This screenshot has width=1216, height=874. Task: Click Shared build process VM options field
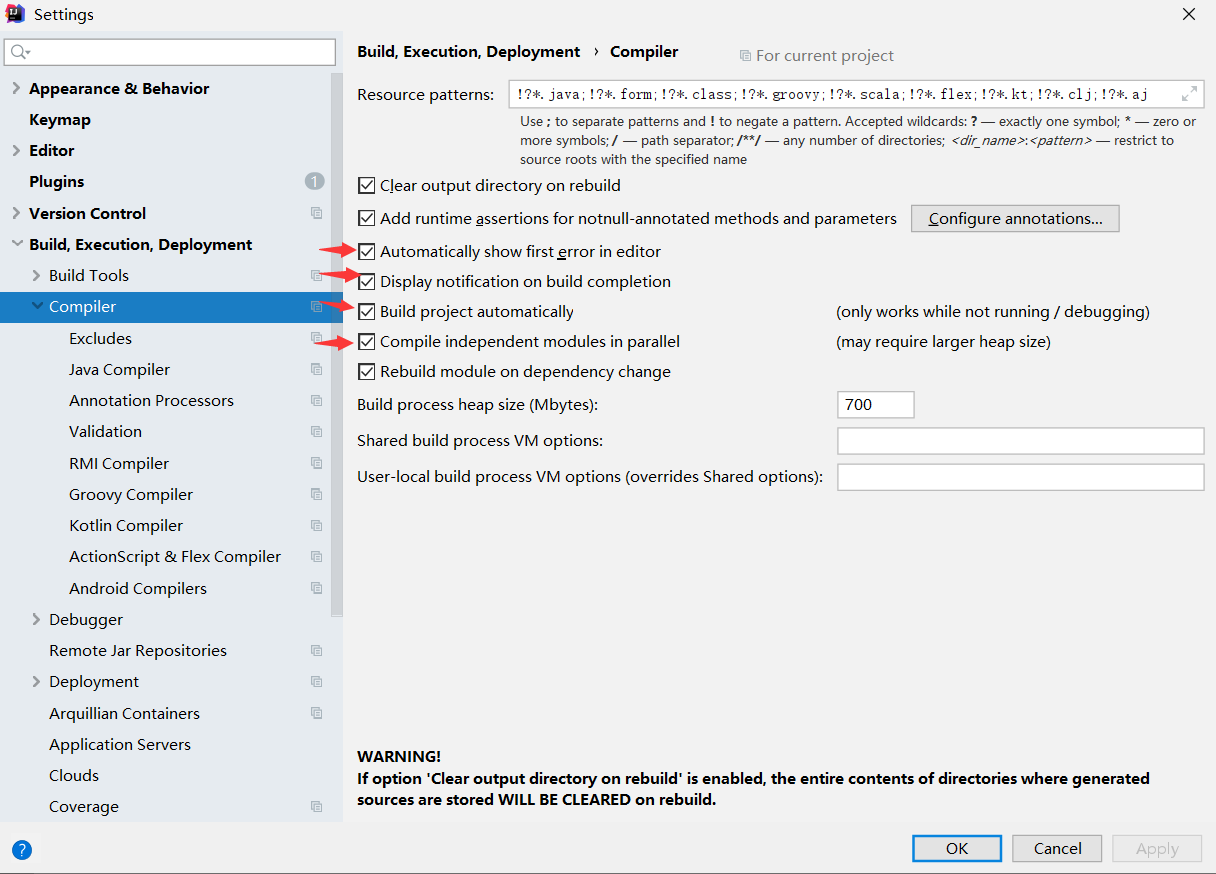pos(1020,441)
